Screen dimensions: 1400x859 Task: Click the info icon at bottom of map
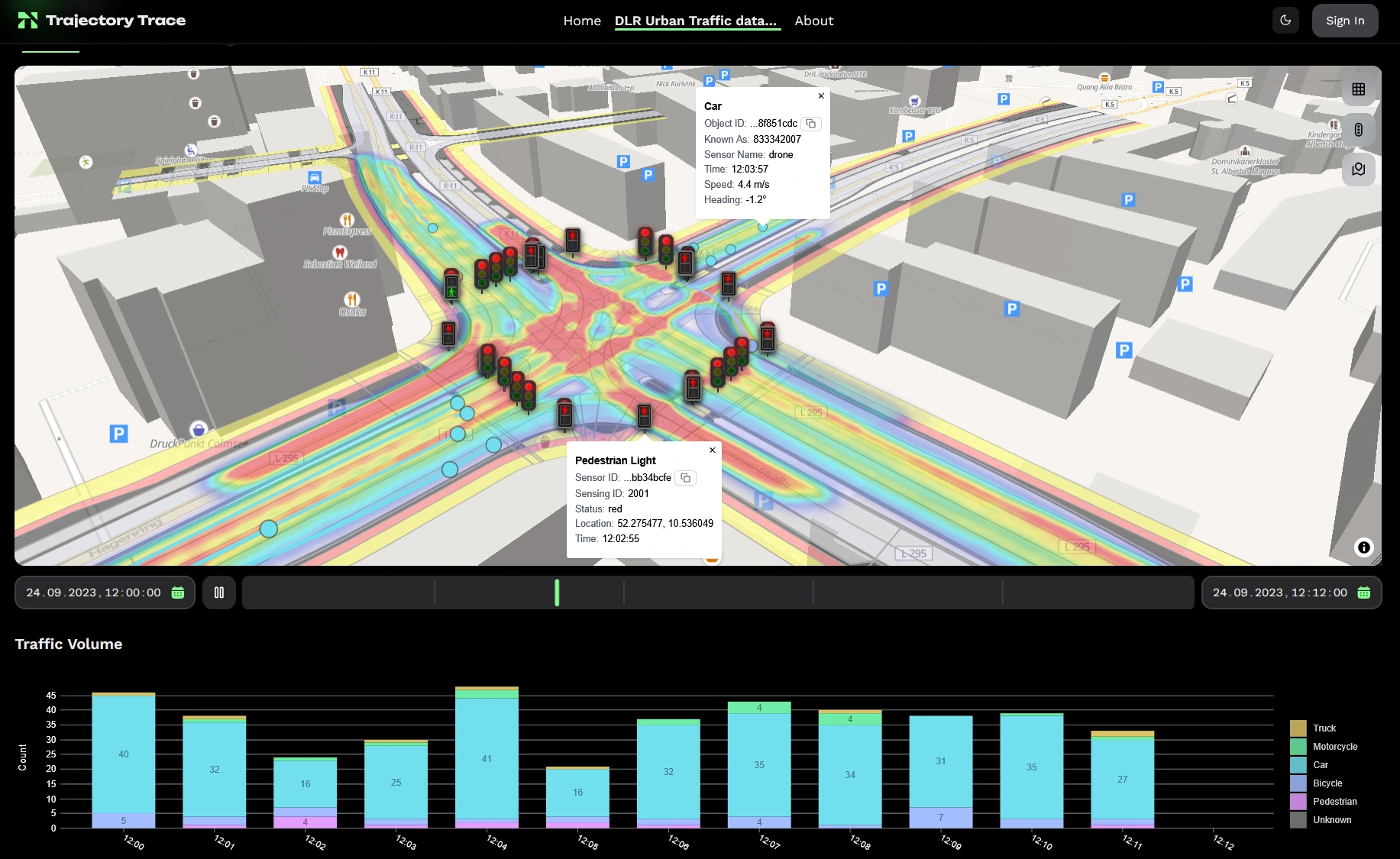[1364, 547]
